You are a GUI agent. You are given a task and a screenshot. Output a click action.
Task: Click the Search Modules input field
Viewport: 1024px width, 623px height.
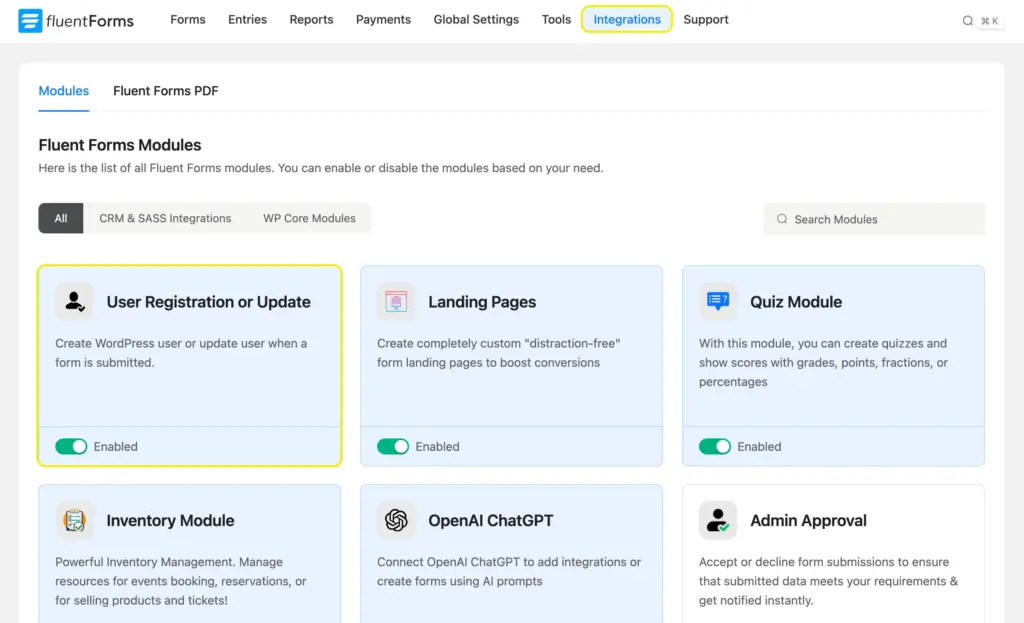click(874, 218)
